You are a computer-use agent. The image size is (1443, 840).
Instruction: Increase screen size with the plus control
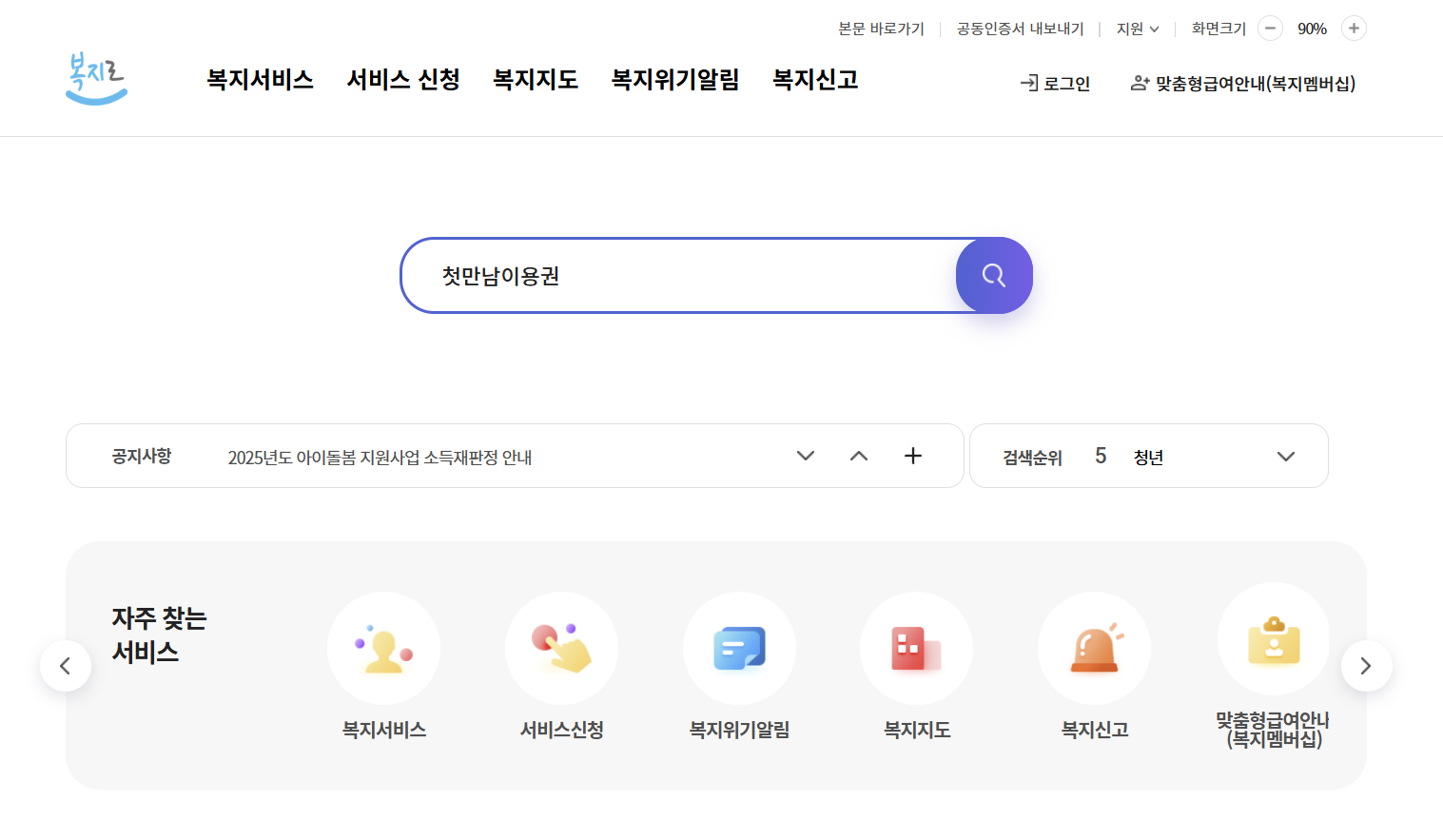coord(1353,29)
